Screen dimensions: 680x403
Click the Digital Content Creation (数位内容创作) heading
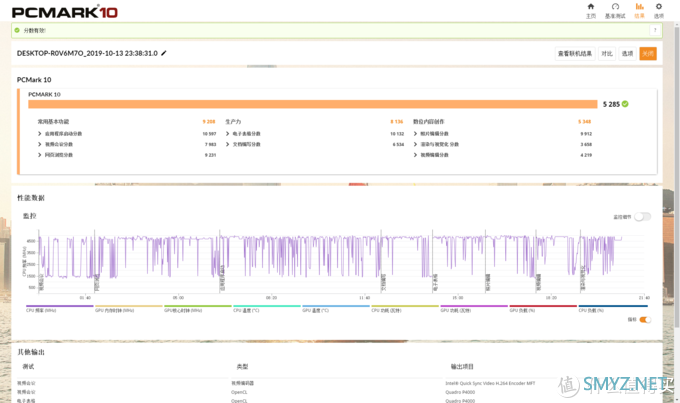(428, 122)
